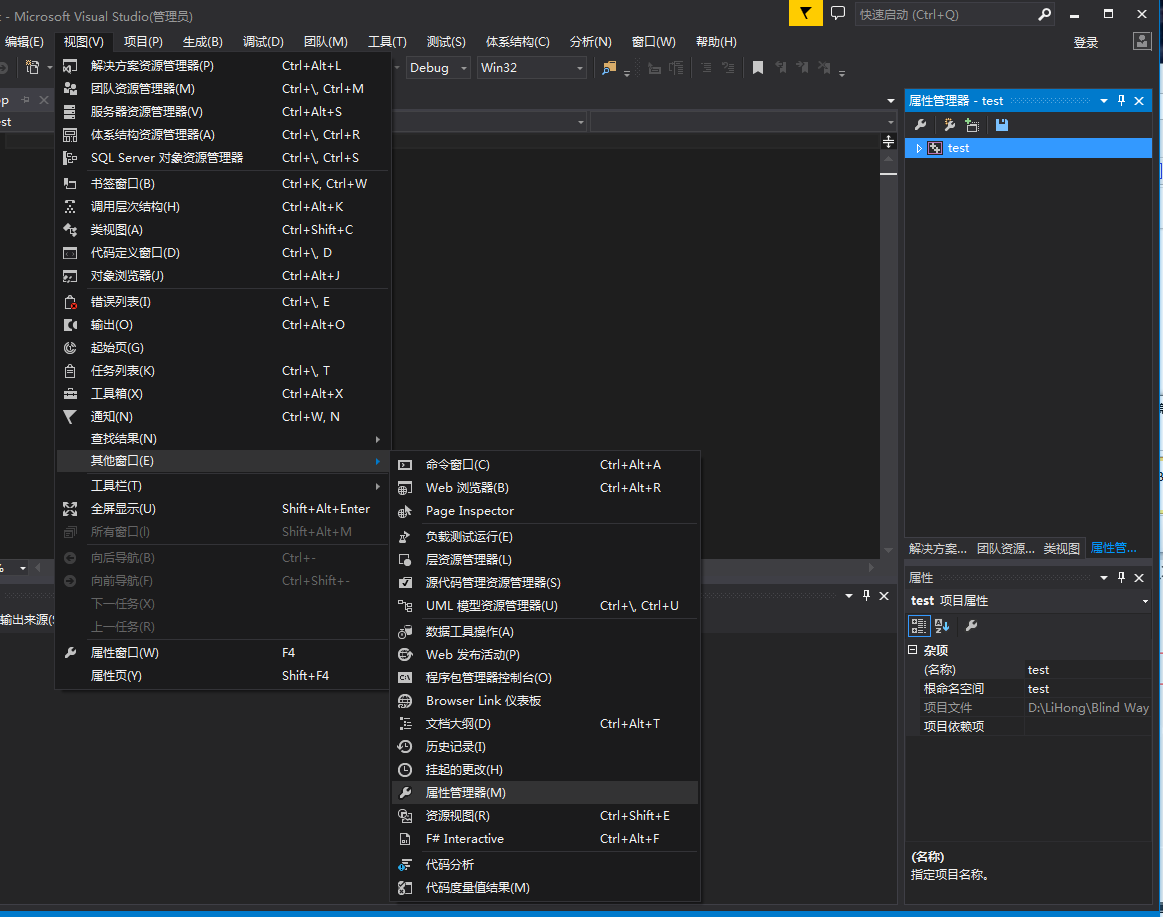
Task: Click the 代码分析 icon
Action: (405, 865)
